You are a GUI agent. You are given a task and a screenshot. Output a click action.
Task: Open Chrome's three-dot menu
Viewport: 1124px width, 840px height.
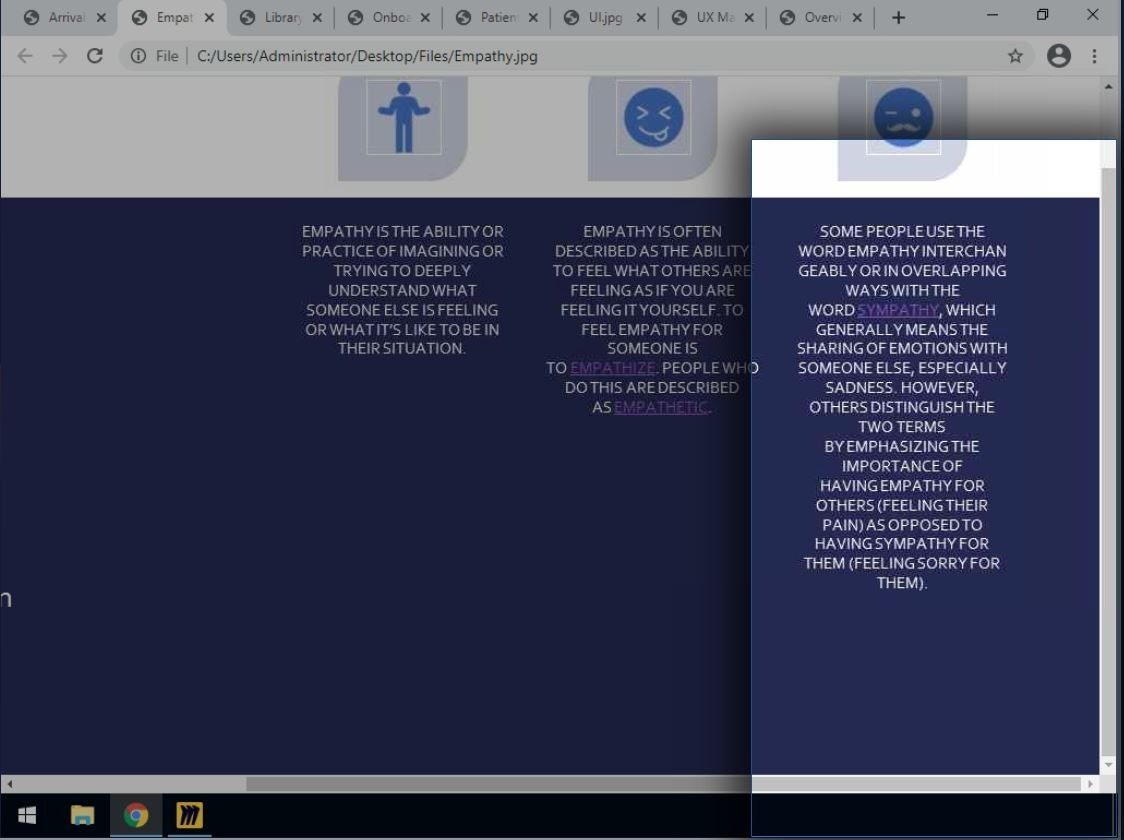pos(1094,56)
